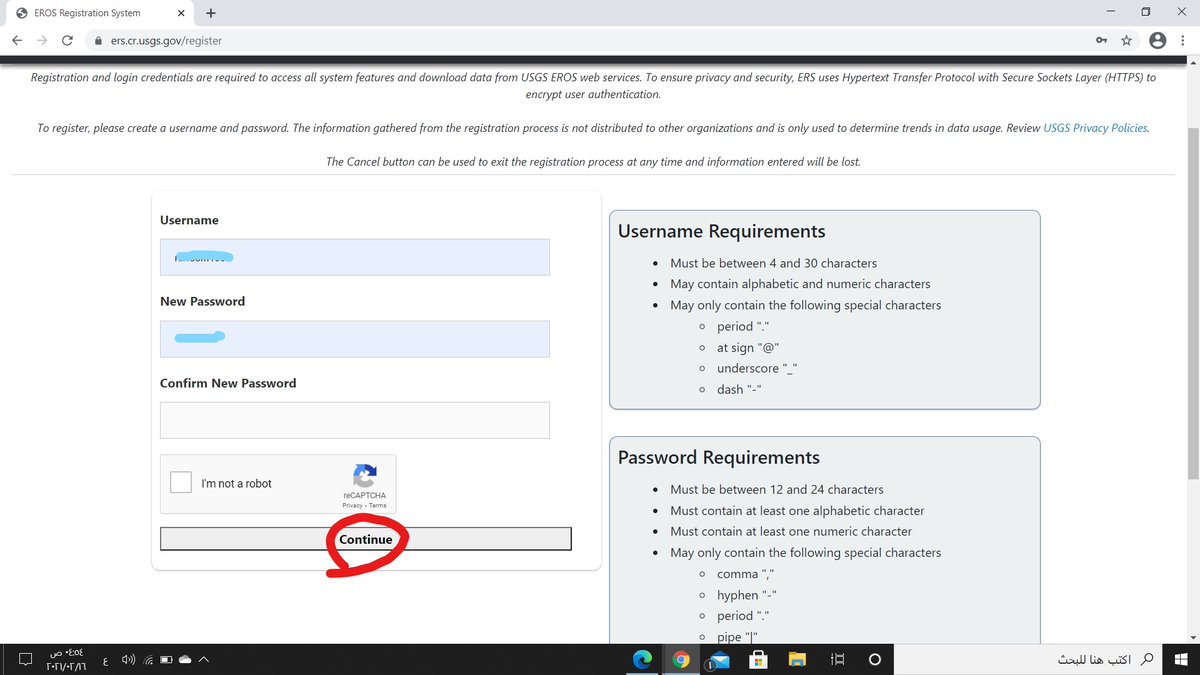
Task: Tick the I'm not a robot checkbox
Action: [181, 482]
